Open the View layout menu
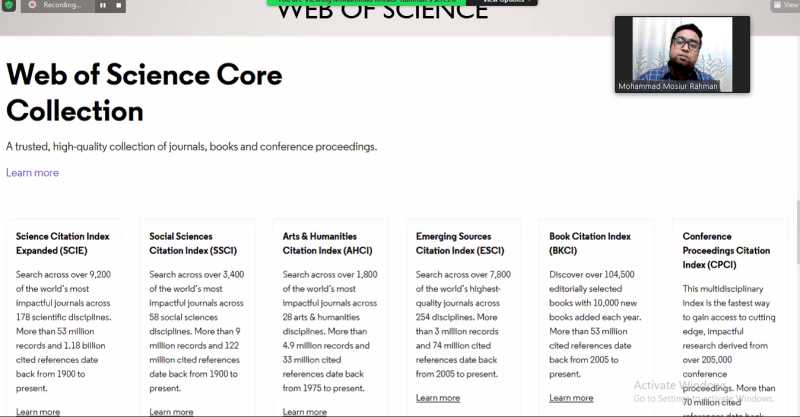Image resolution: width=800 pixels, height=417 pixels. pos(784,5)
